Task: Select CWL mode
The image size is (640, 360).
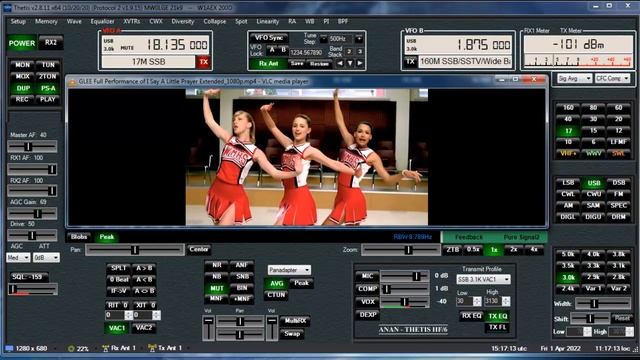Action: point(568,194)
